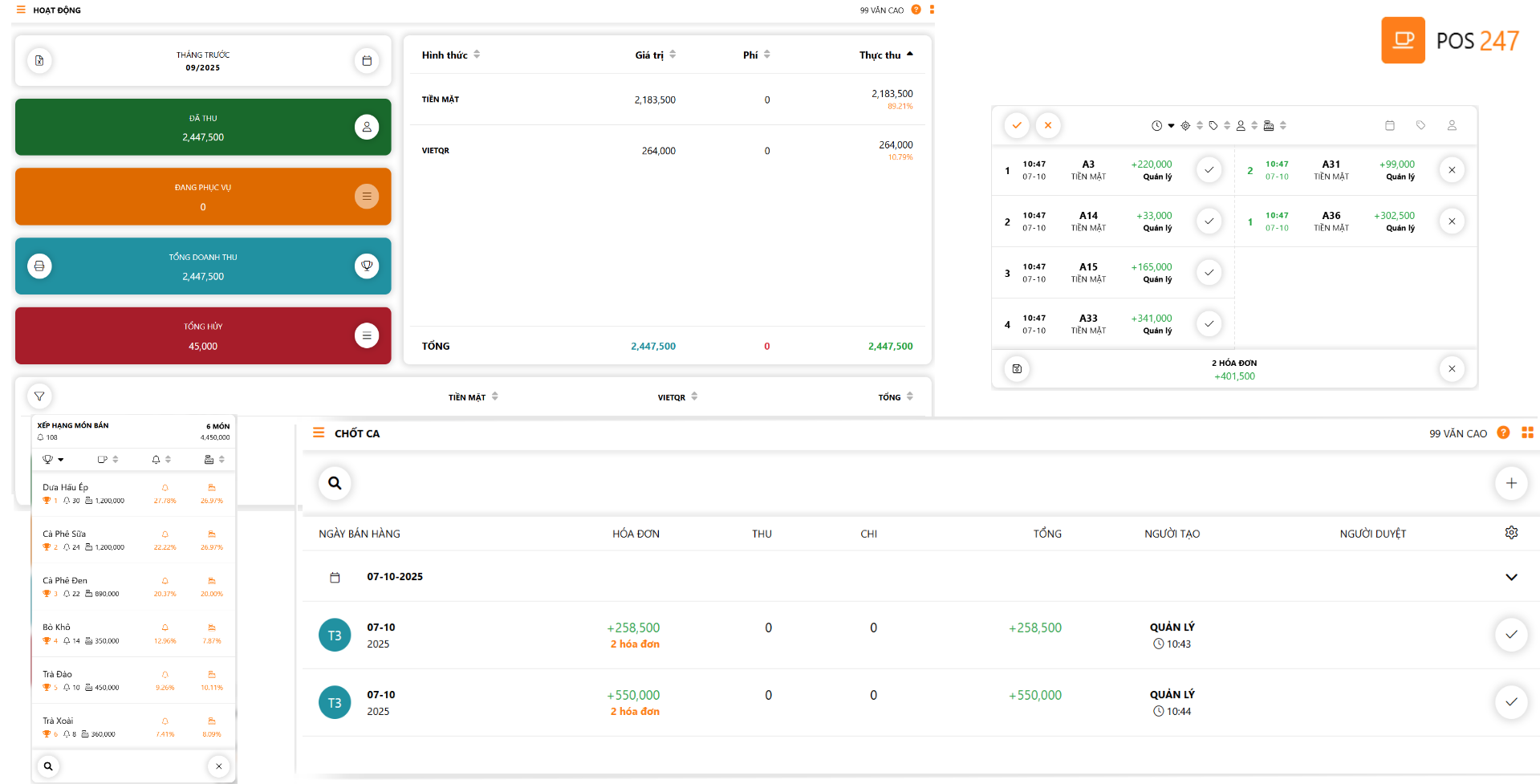Collapse the 07-10-2025 date group chevron
Screen dimensions: 1540x784
point(1511,577)
